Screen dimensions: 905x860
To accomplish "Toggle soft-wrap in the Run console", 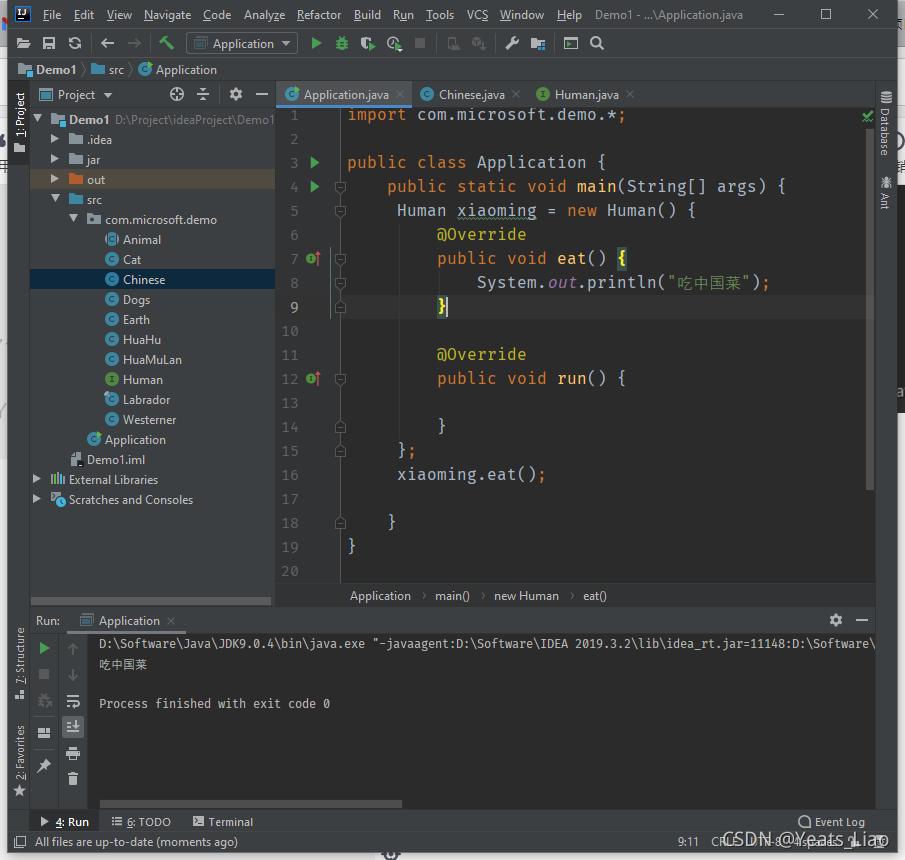I will [x=73, y=701].
